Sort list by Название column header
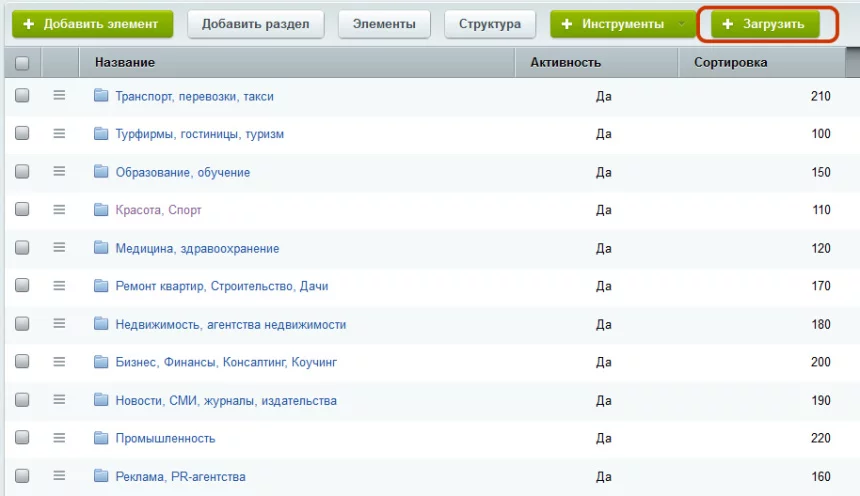This screenshot has height=496, width=860. click(125, 62)
